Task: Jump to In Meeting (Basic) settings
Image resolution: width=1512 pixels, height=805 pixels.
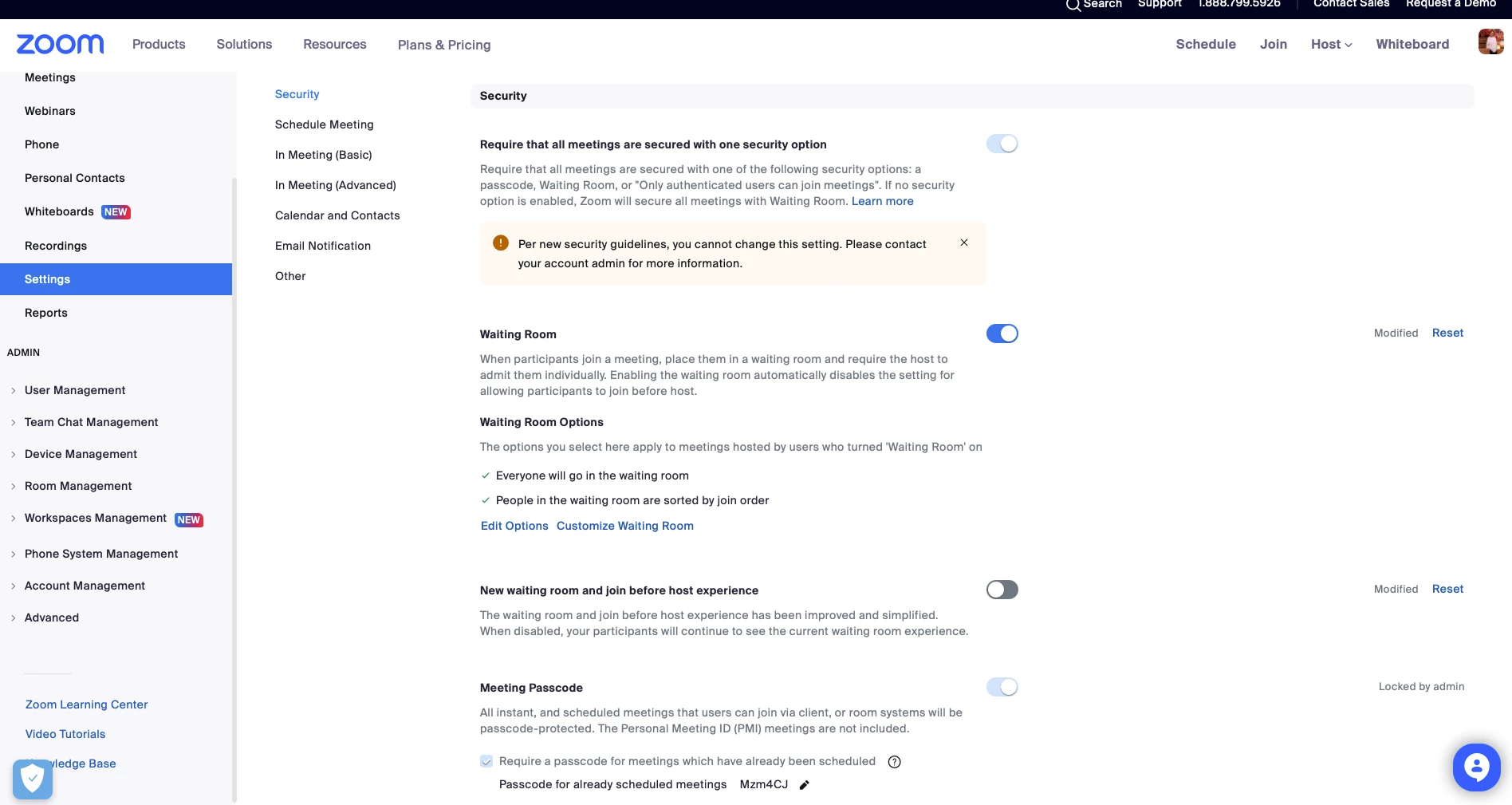Action: [323, 155]
